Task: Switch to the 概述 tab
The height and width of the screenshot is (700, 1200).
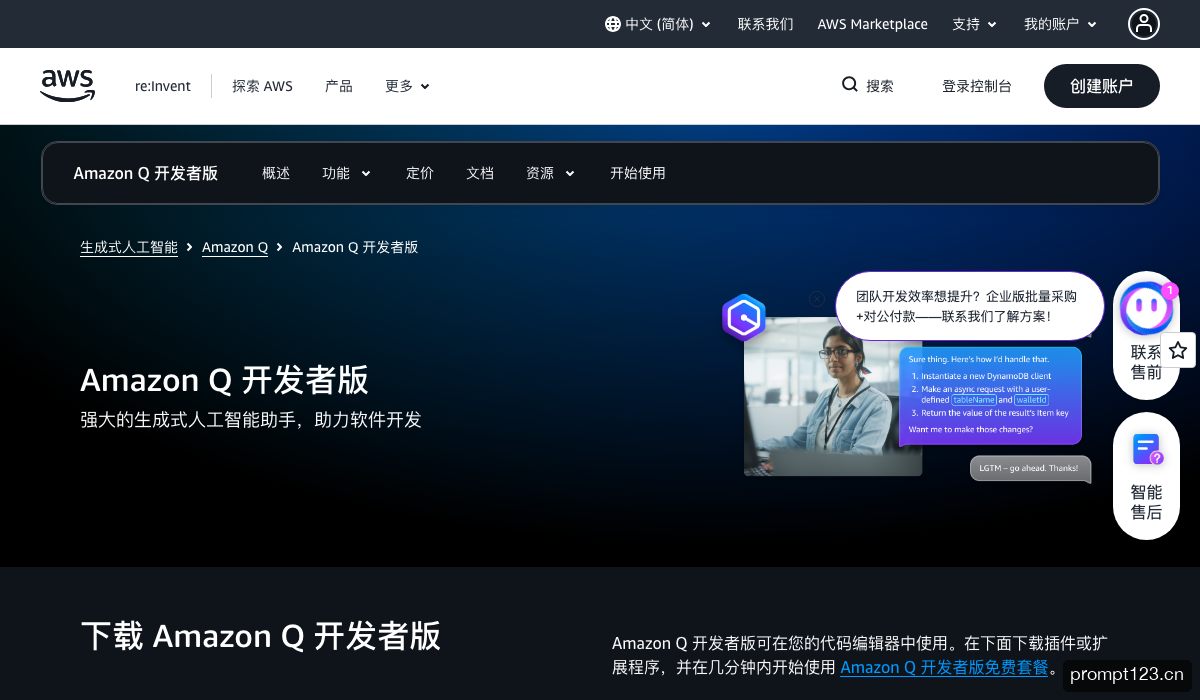Action: [276, 173]
